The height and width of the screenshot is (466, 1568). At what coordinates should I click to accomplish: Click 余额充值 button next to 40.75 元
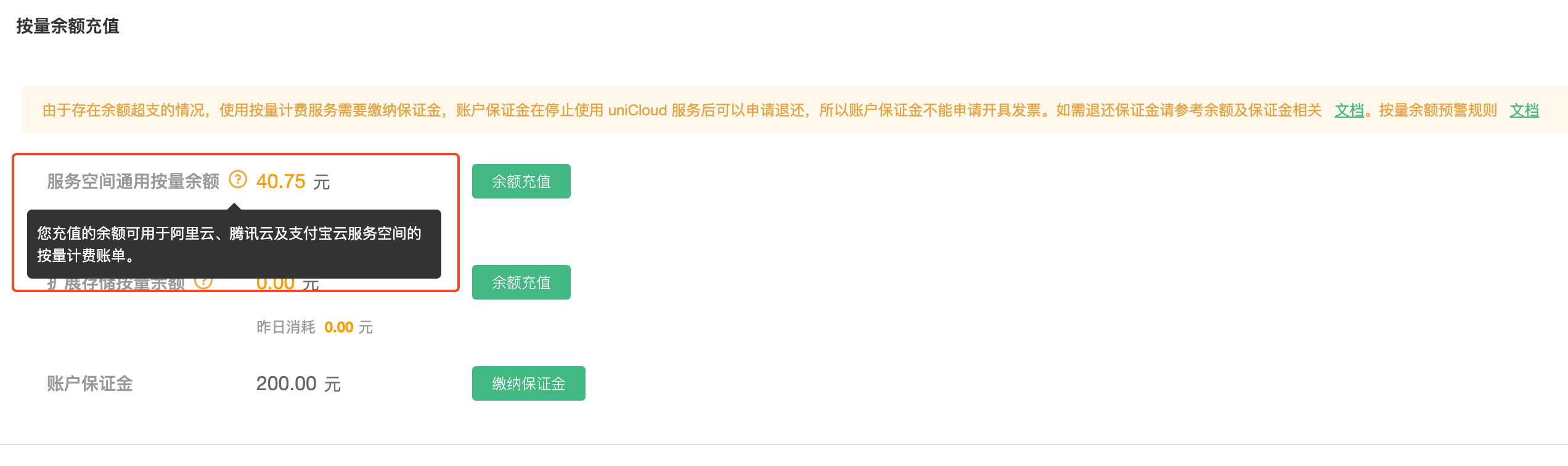521,181
